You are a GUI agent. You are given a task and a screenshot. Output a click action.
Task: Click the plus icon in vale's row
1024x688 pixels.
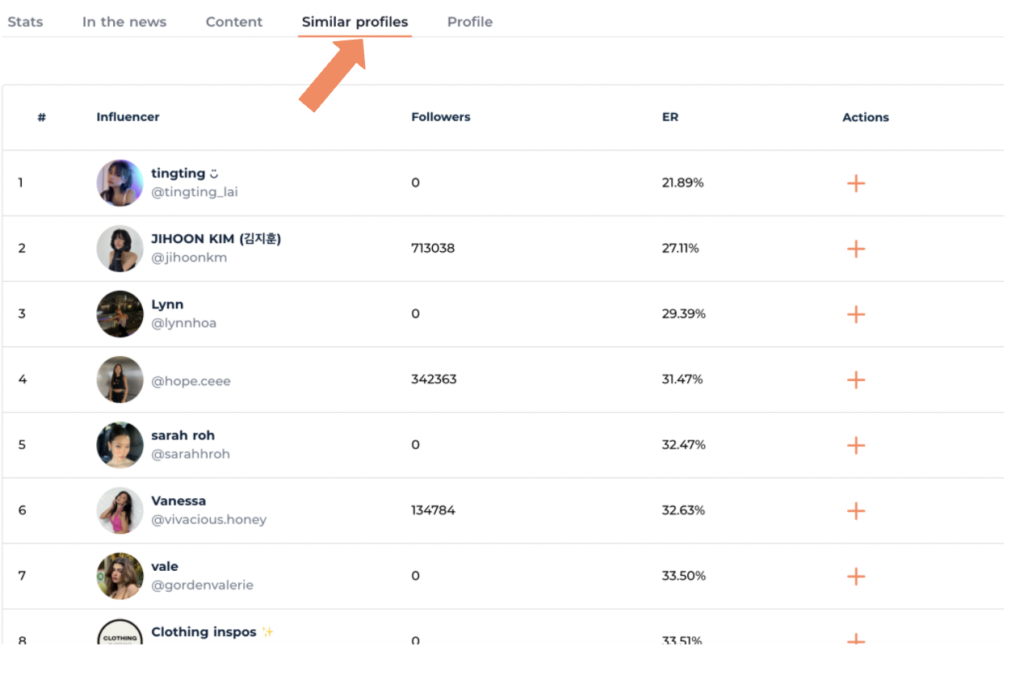[855, 576]
